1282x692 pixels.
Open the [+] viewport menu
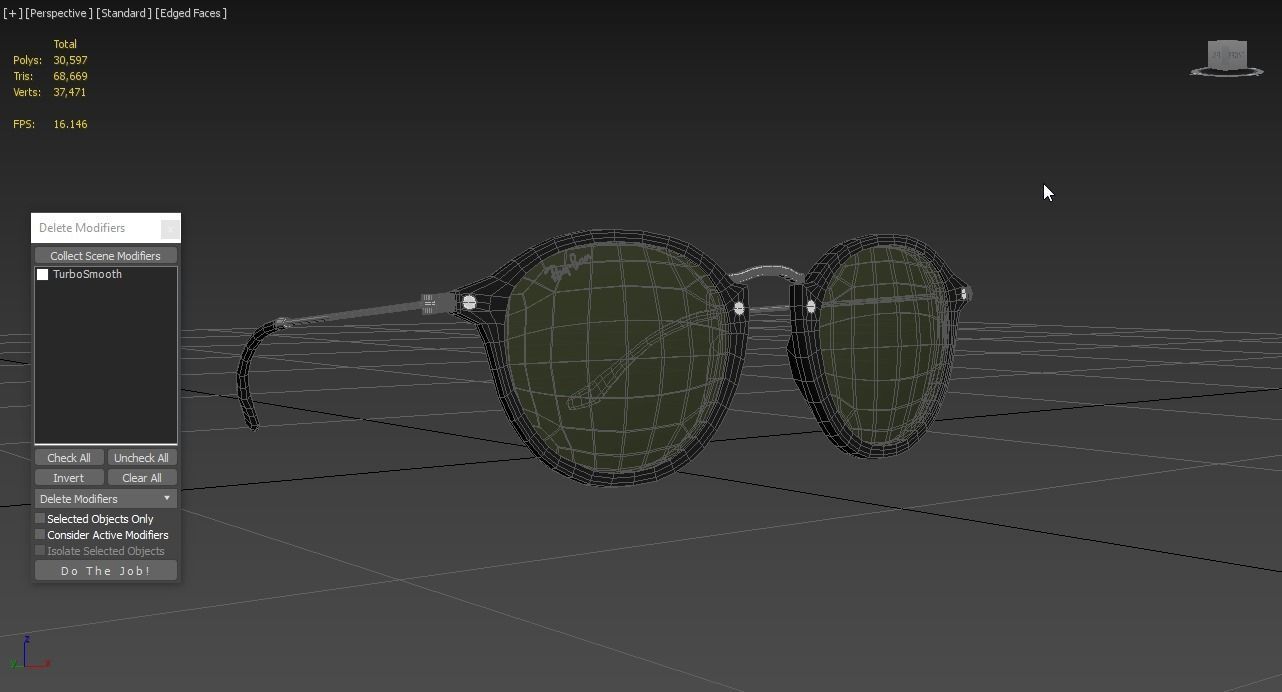12,13
